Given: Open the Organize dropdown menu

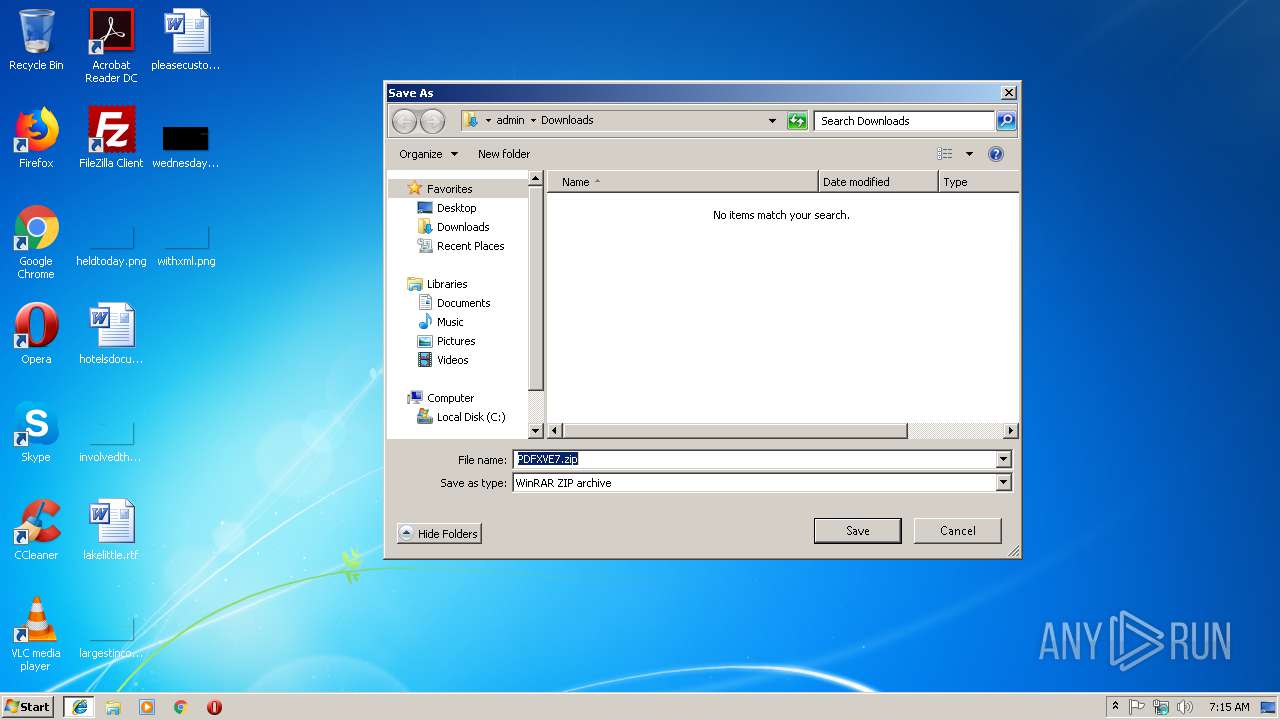Looking at the screenshot, I should click(x=428, y=154).
